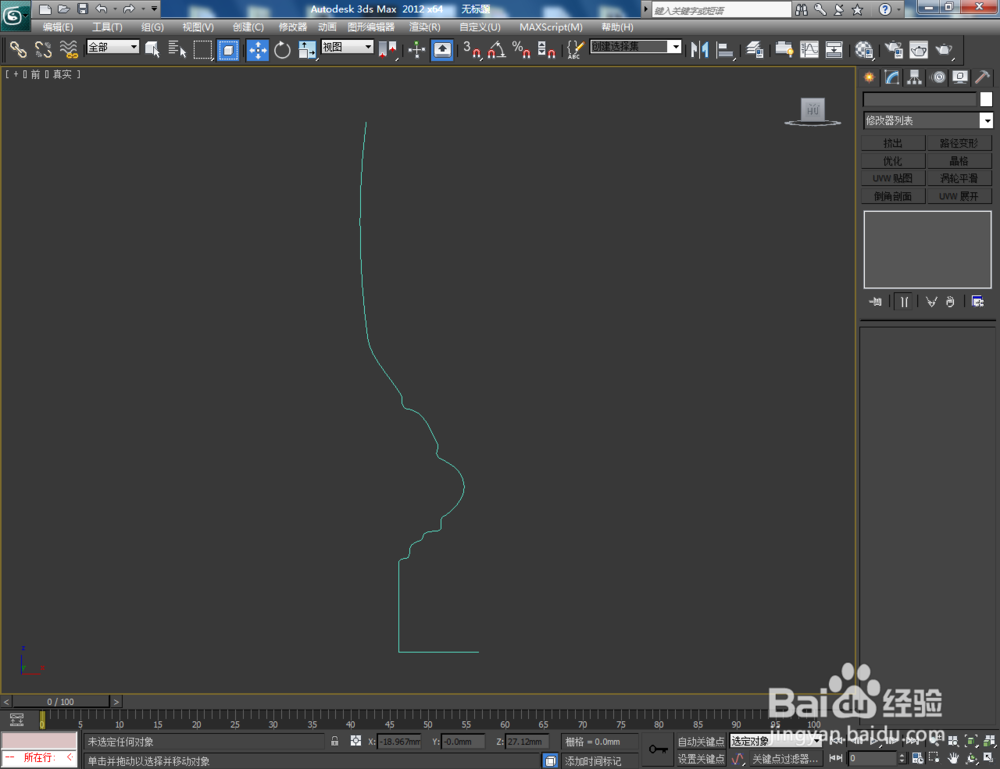Click the 倒角剖面 modifier button
1000x769 pixels.
[893, 196]
